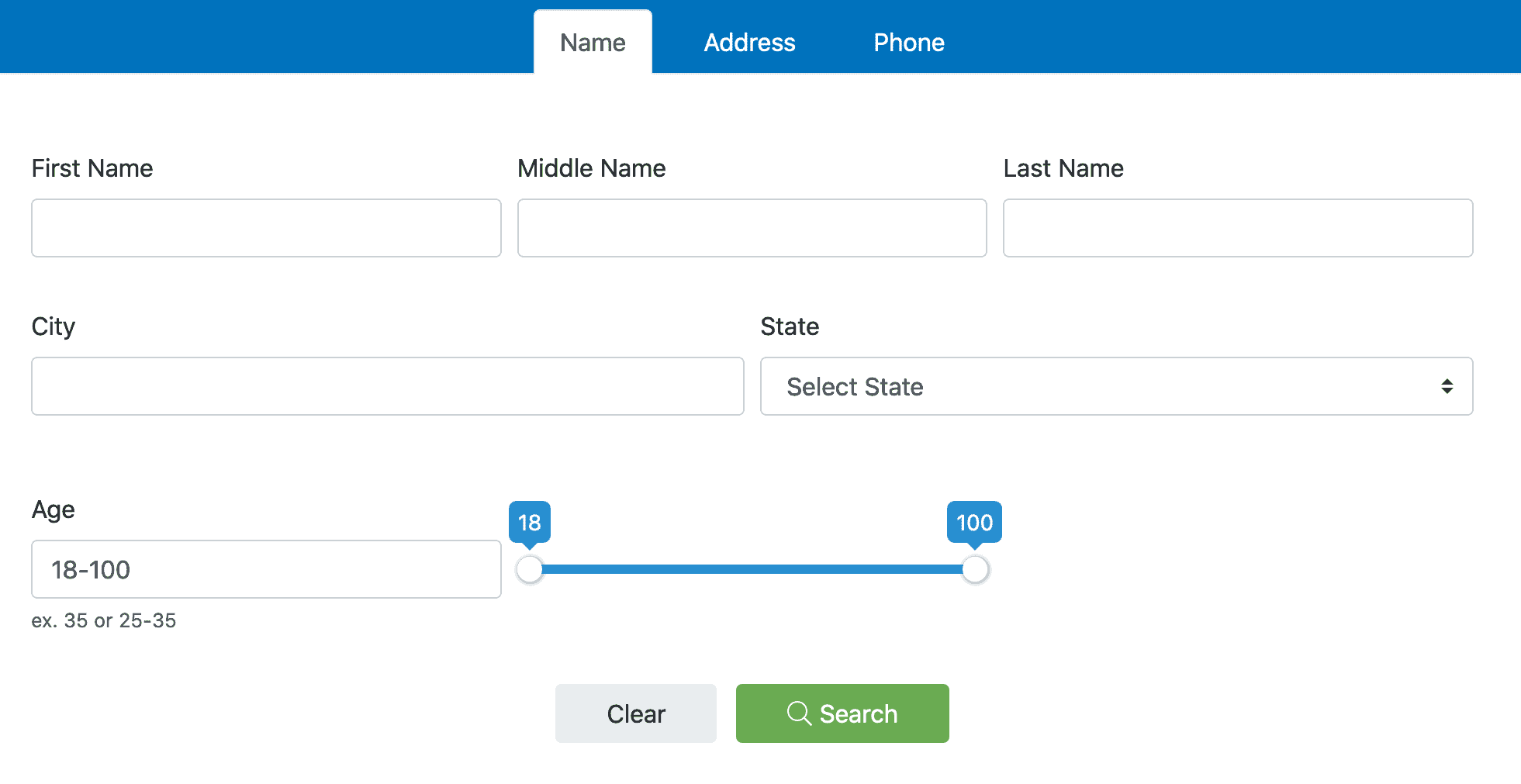The width and height of the screenshot is (1521, 784).
Task: Click the up/down arrows on Select State
Action: tap(1447, 386)
